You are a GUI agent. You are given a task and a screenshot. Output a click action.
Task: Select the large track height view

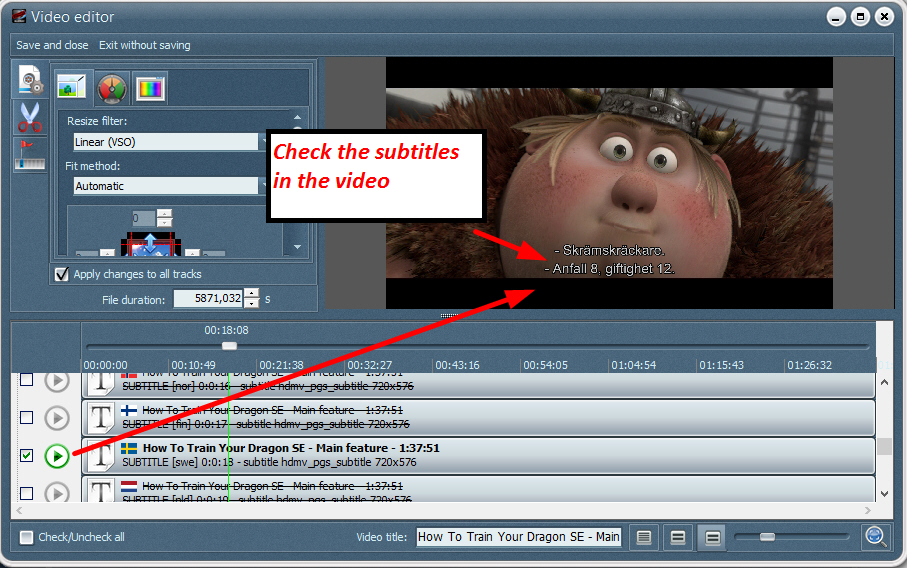[713, 537]
